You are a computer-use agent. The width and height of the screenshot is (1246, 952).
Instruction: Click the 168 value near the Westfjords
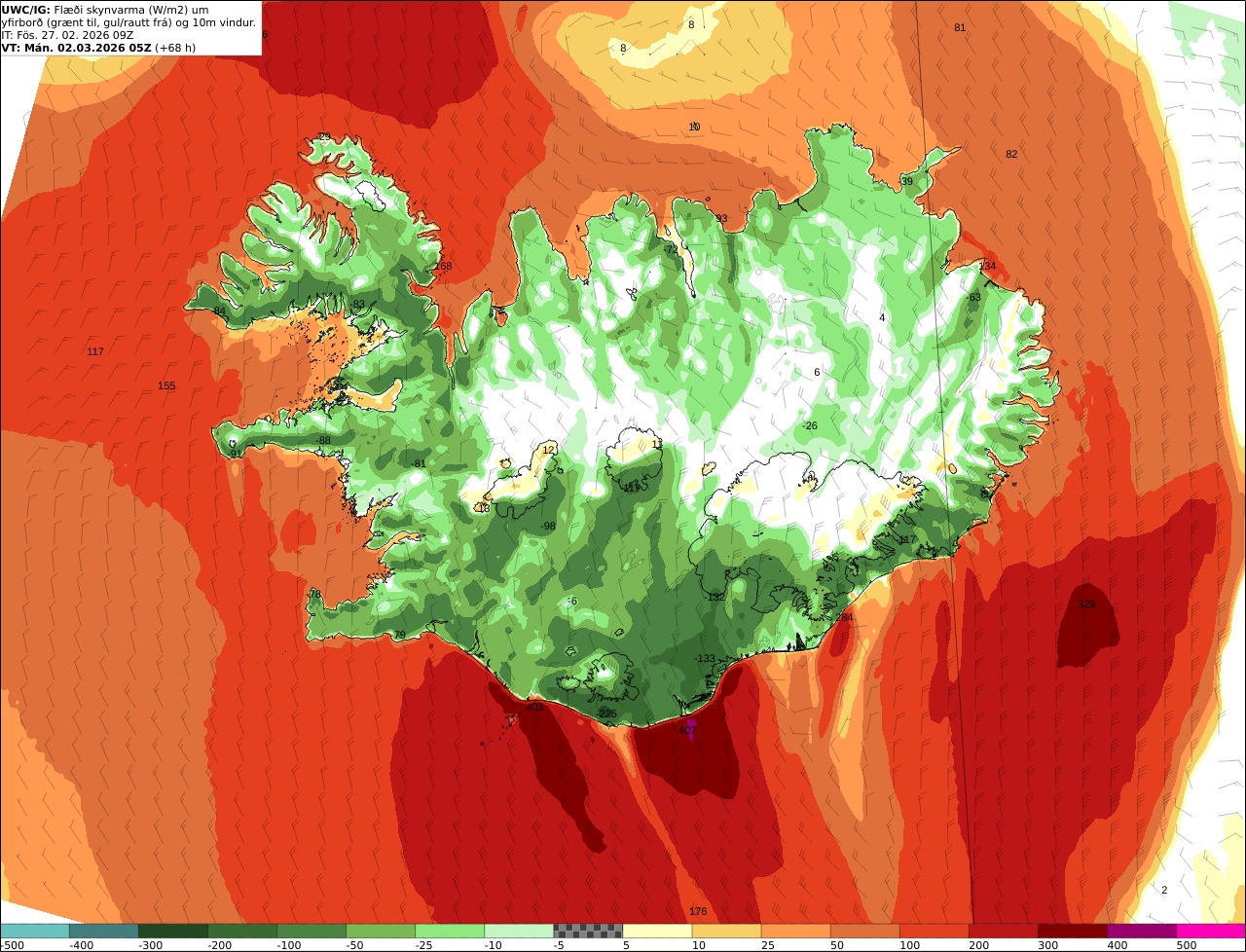[x=443, y=267]
